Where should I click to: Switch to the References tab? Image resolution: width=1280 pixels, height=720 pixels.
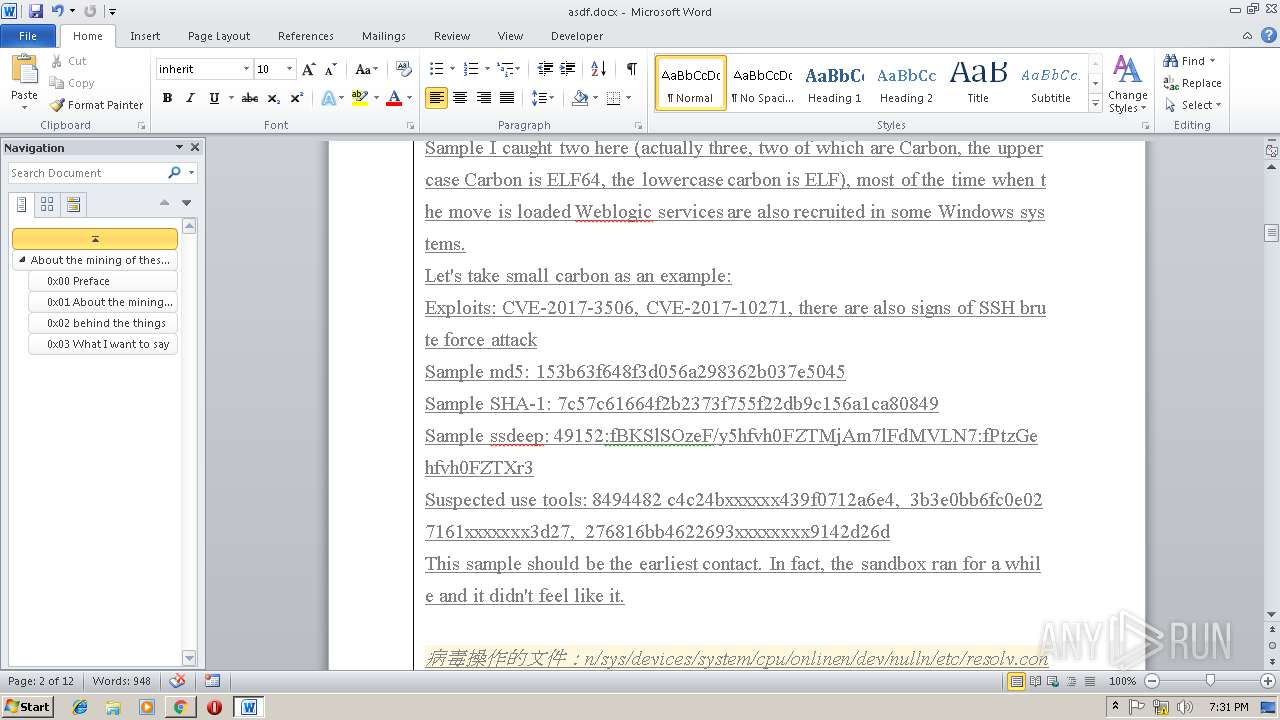tap(306, 36)
